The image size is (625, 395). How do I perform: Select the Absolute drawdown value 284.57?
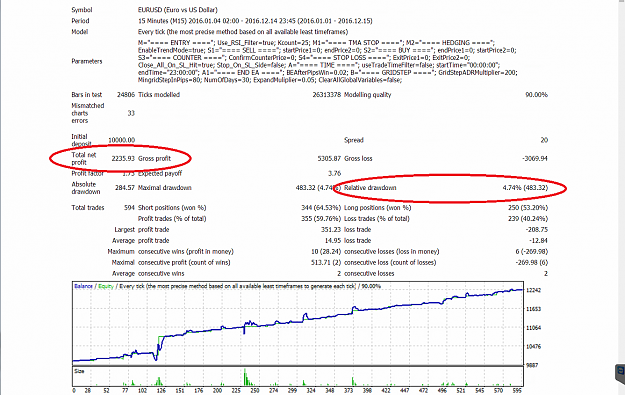pos(125,188)
